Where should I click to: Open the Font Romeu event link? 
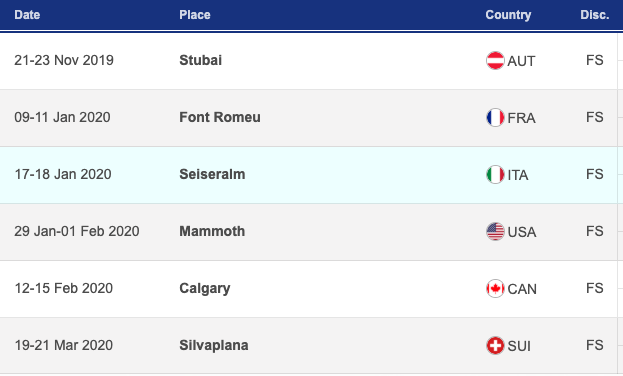click(x=220, y=117)
